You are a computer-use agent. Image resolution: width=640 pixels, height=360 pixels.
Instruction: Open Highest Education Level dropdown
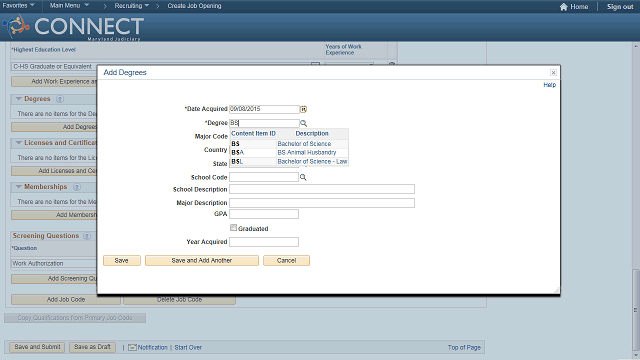[x=315, y=64]
